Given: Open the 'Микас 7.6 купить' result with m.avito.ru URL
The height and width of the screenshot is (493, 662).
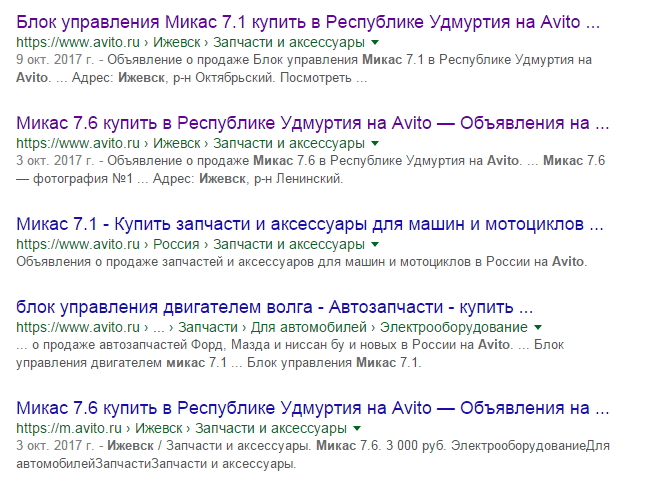Looking at the screenshot, I should [x=312, y=408].
